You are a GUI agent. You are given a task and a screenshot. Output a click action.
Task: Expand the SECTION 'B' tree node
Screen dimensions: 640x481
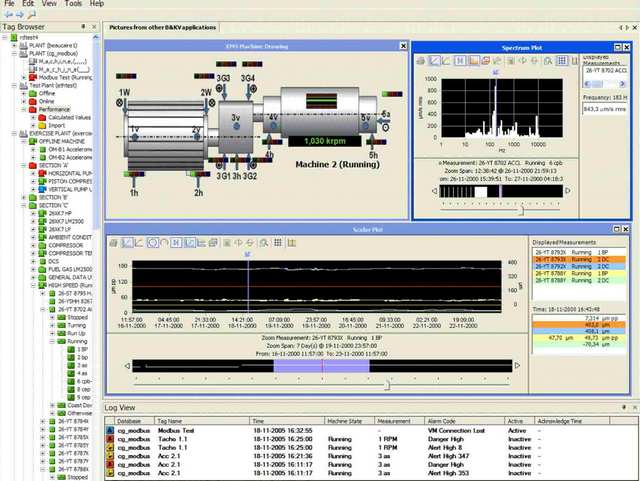(25, 199)
